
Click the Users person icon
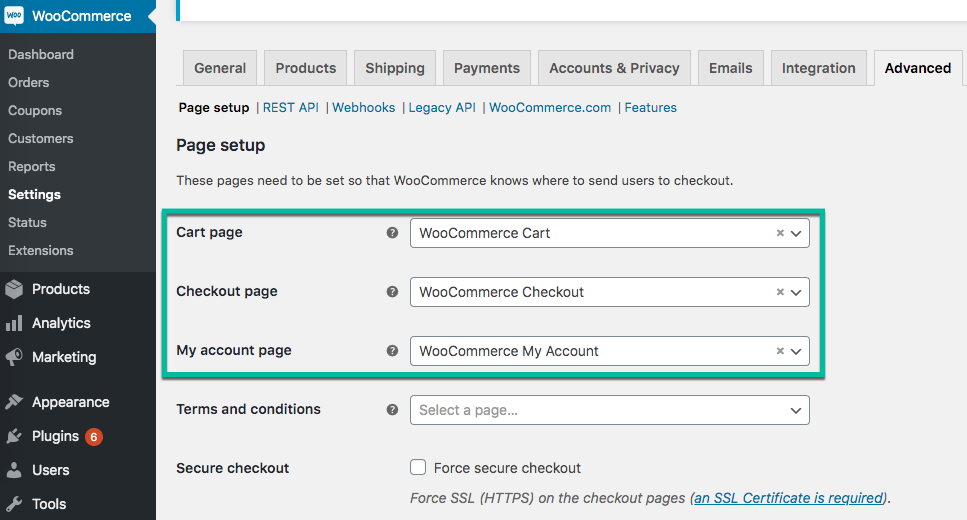pyautogui.click(x=14, y=470)
